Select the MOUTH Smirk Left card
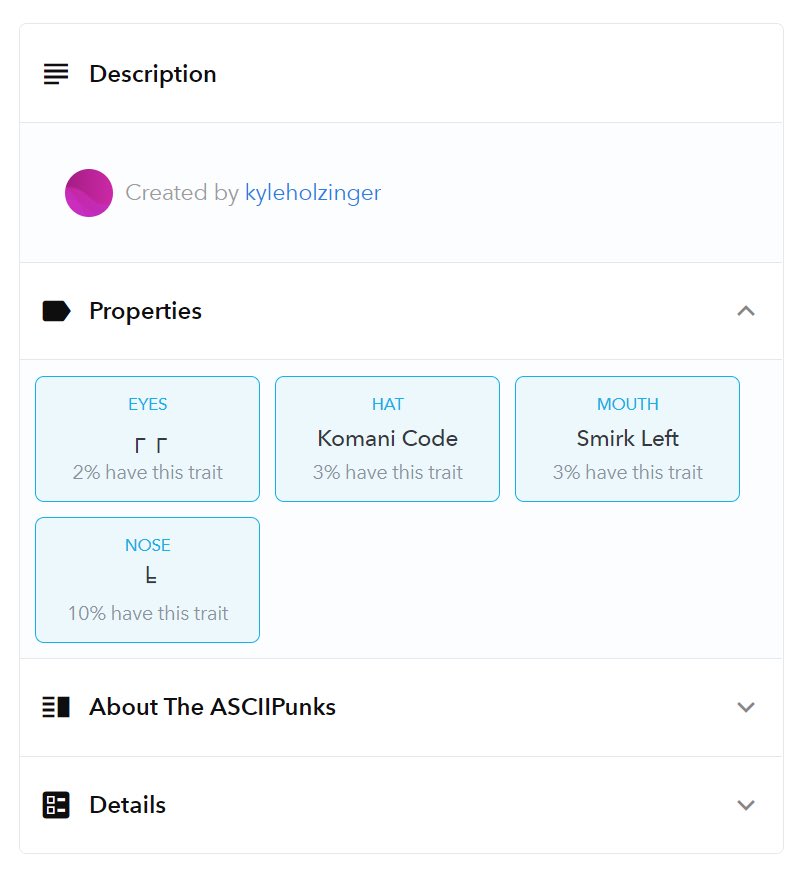This screenshot has width=802, height=874. [x=628, y=439]
